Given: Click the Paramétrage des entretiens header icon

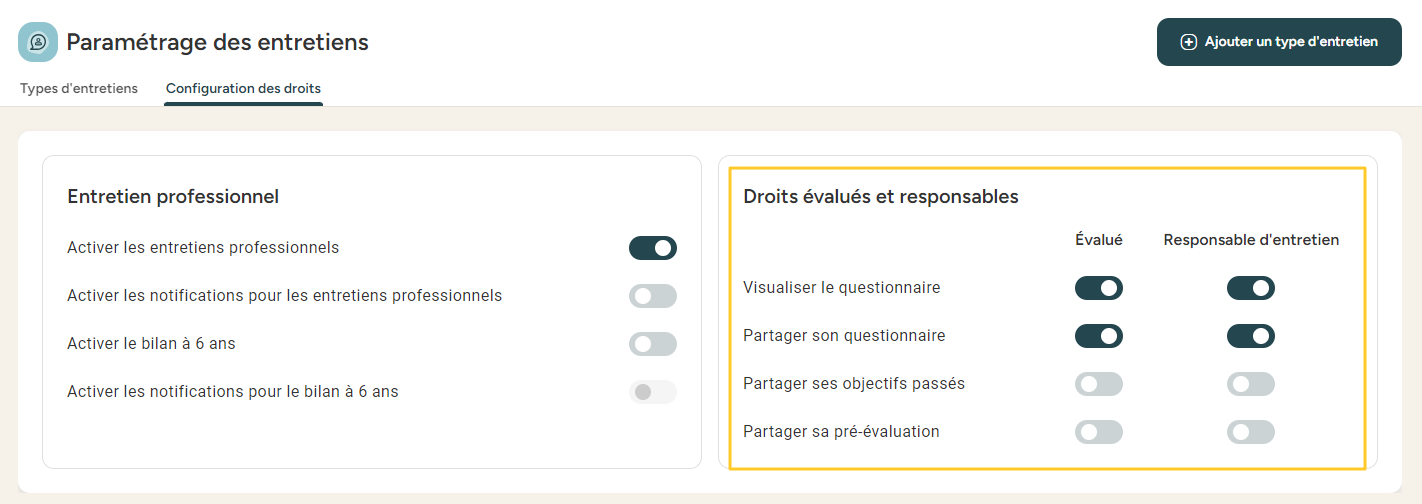Looking at the screenshot, I should [x=38, y=42].
